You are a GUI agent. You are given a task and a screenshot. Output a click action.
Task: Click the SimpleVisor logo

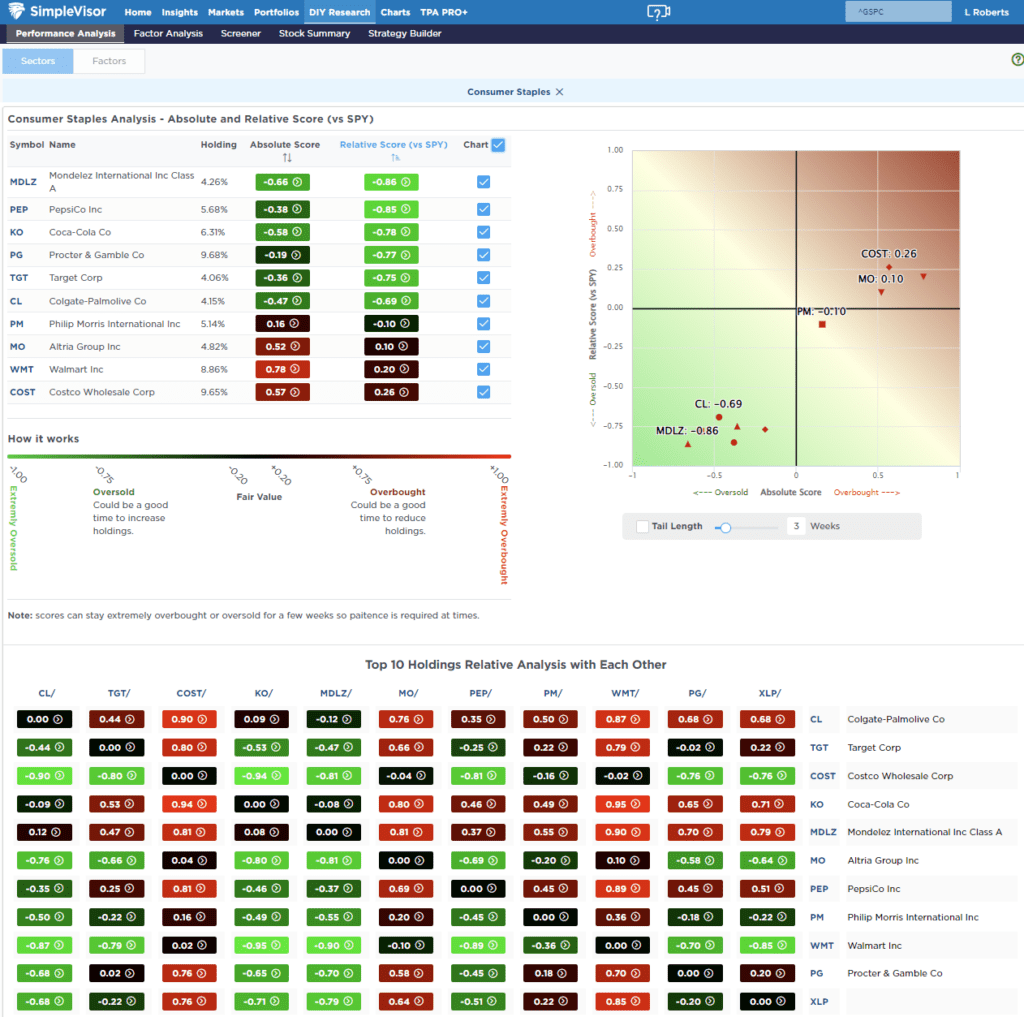point(57,13)
